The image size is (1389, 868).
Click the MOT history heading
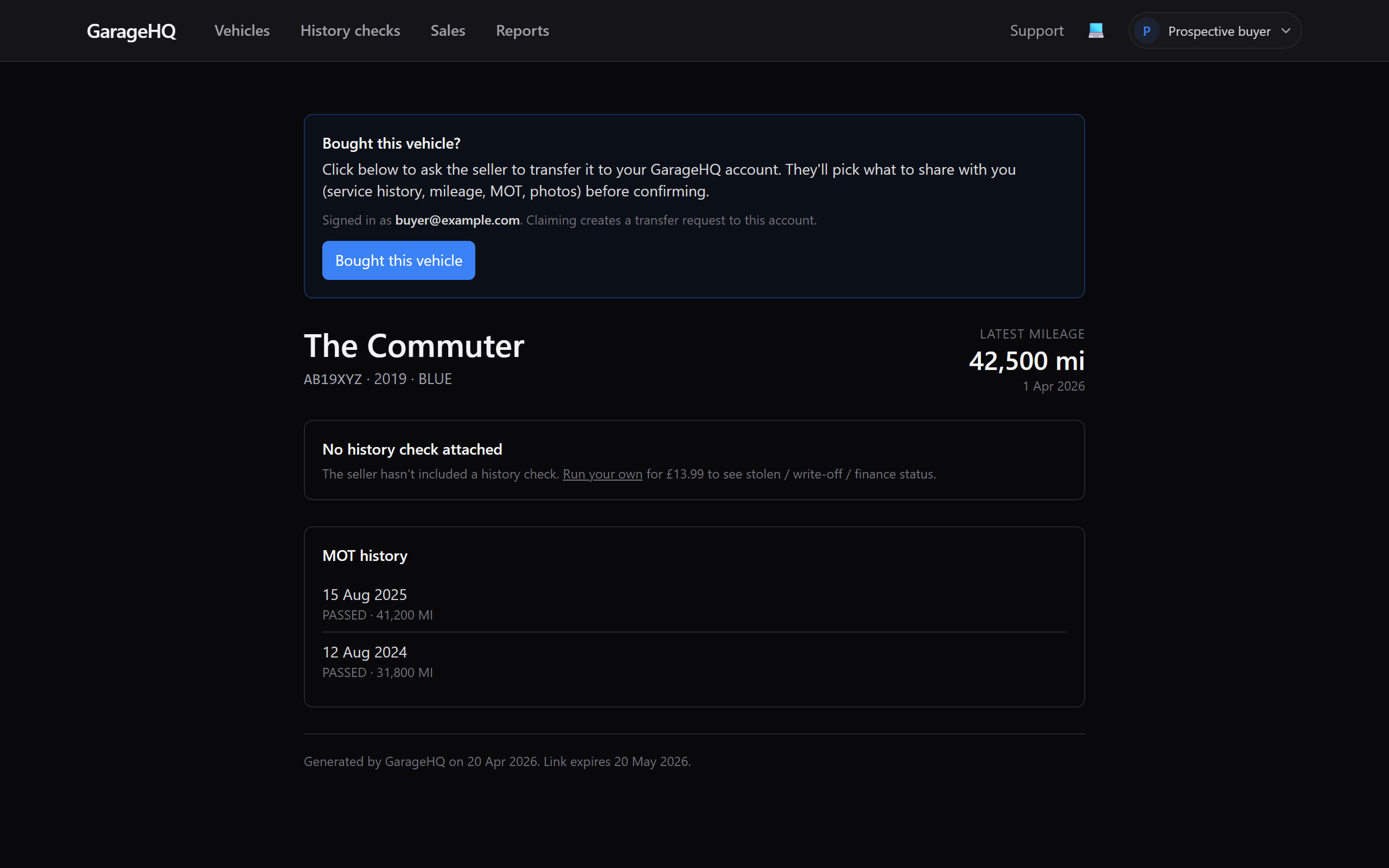(x=365, y=556)
